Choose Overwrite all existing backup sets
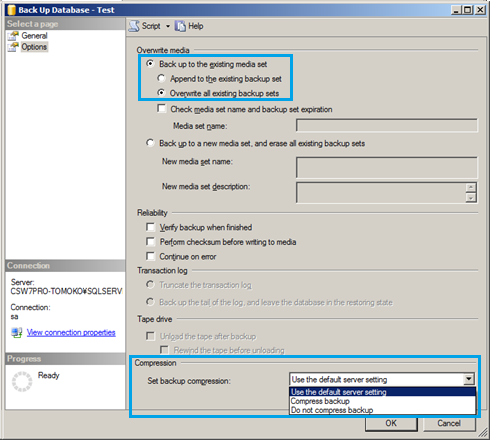The image size is (490, 440). tap(161, 93)
